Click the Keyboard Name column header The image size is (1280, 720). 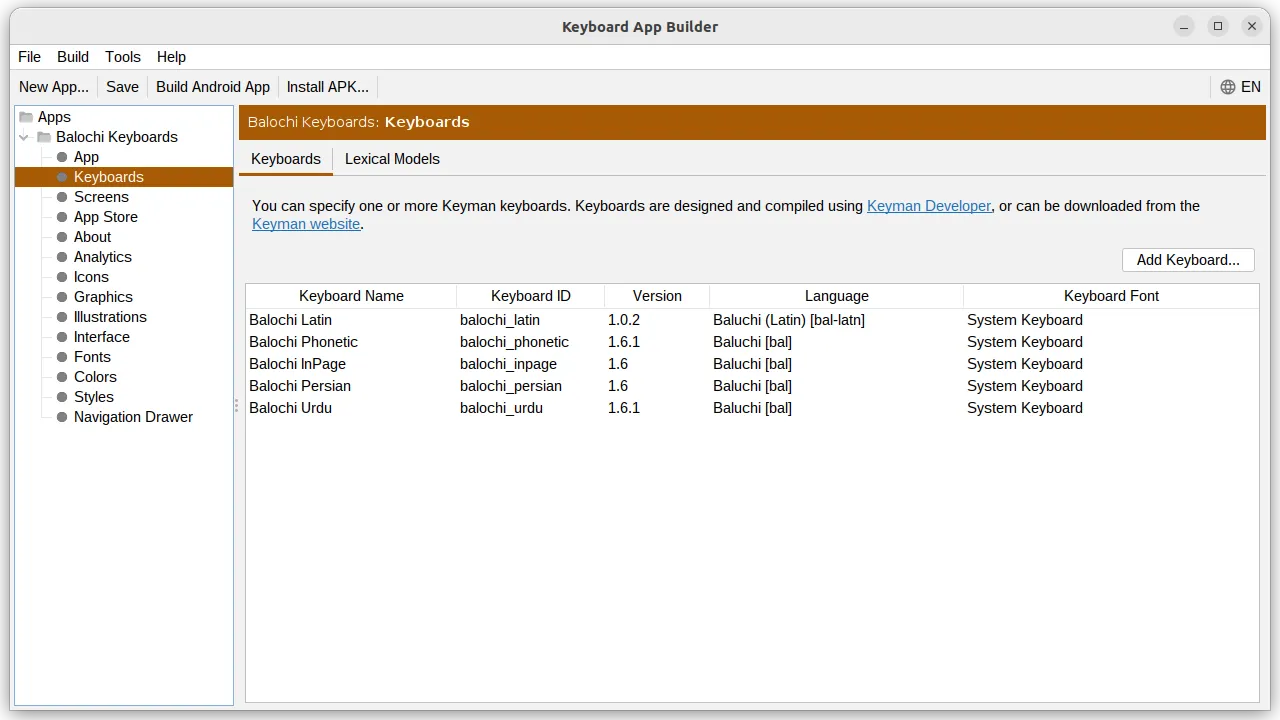(351, 296)
